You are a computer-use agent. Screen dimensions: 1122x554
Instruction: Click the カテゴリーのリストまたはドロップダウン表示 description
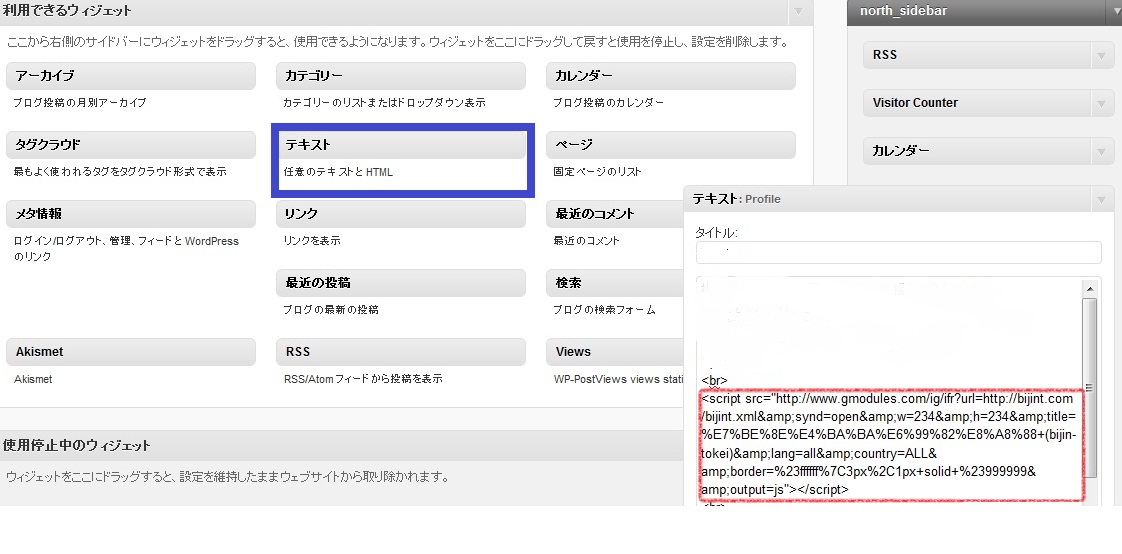(384, 103)
